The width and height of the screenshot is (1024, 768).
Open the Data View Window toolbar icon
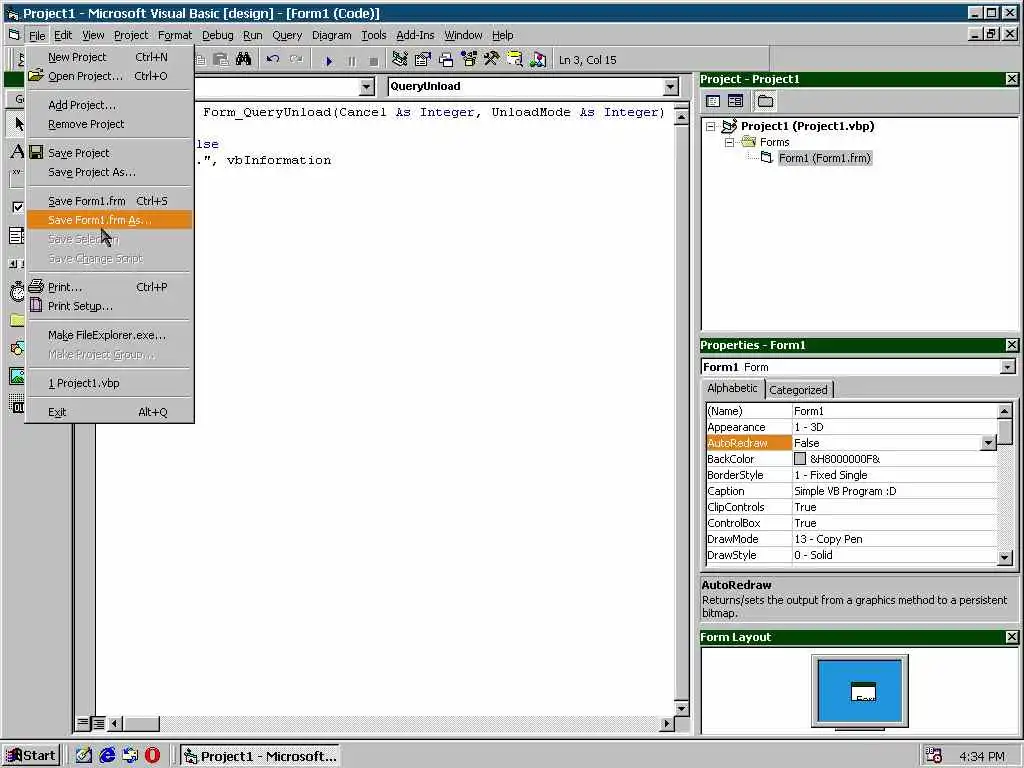click(515, 59)
